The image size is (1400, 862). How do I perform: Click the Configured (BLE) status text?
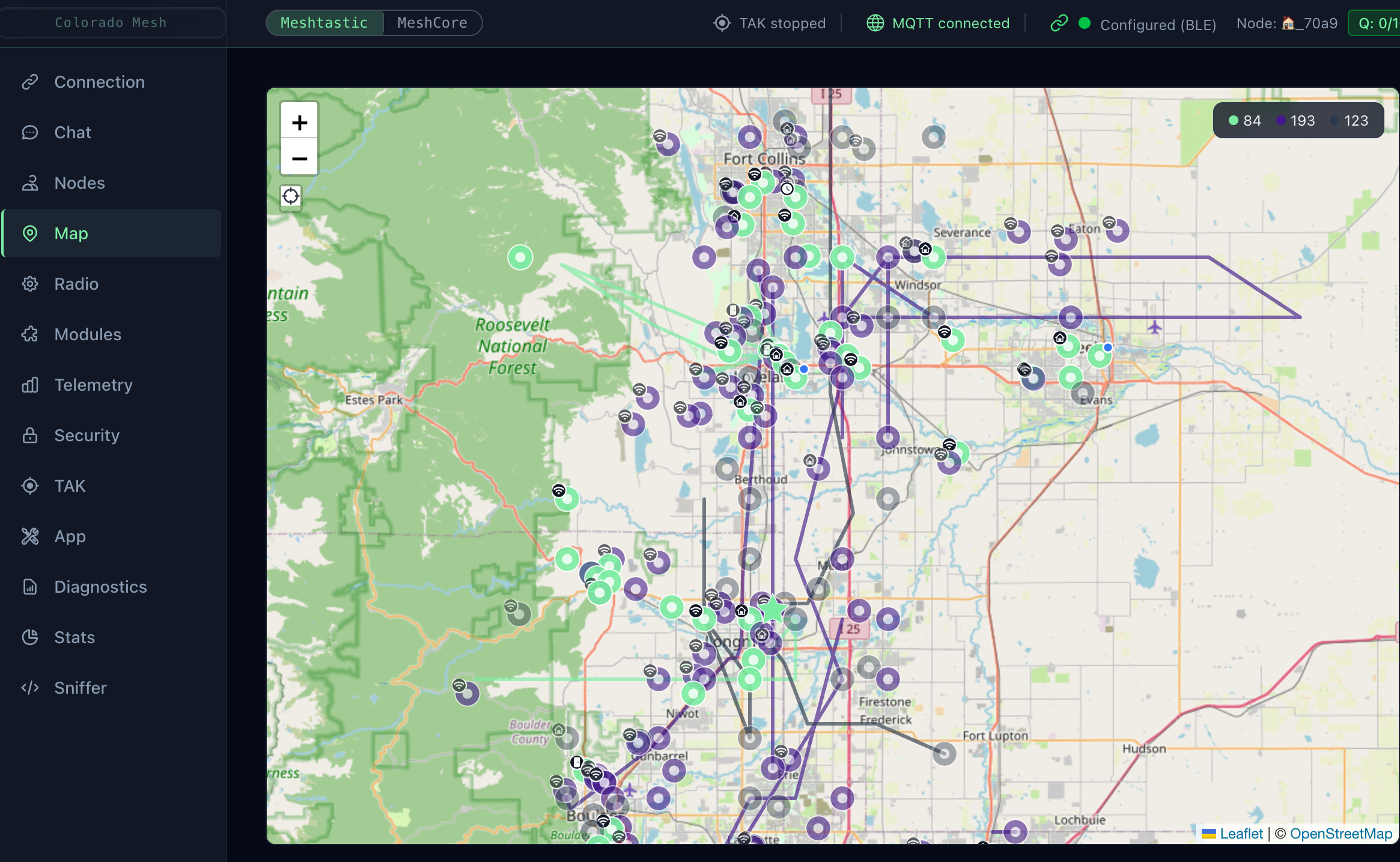coord(1158,25)
